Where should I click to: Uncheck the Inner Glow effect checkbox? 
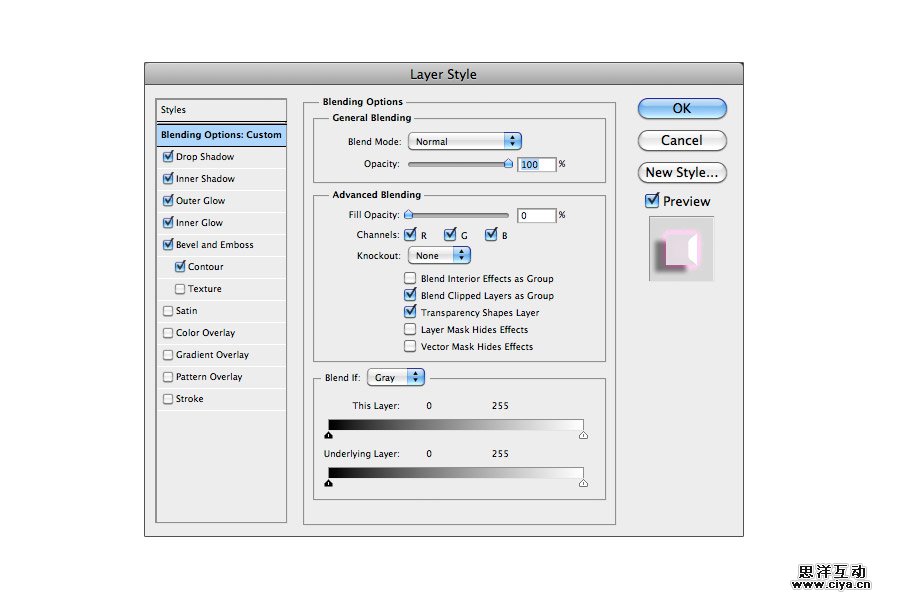[168, 222]
